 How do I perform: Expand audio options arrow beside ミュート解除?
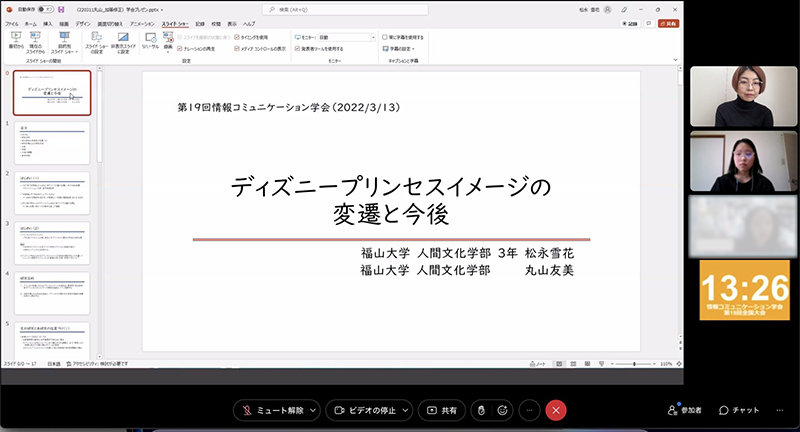(x=314, y=410)
